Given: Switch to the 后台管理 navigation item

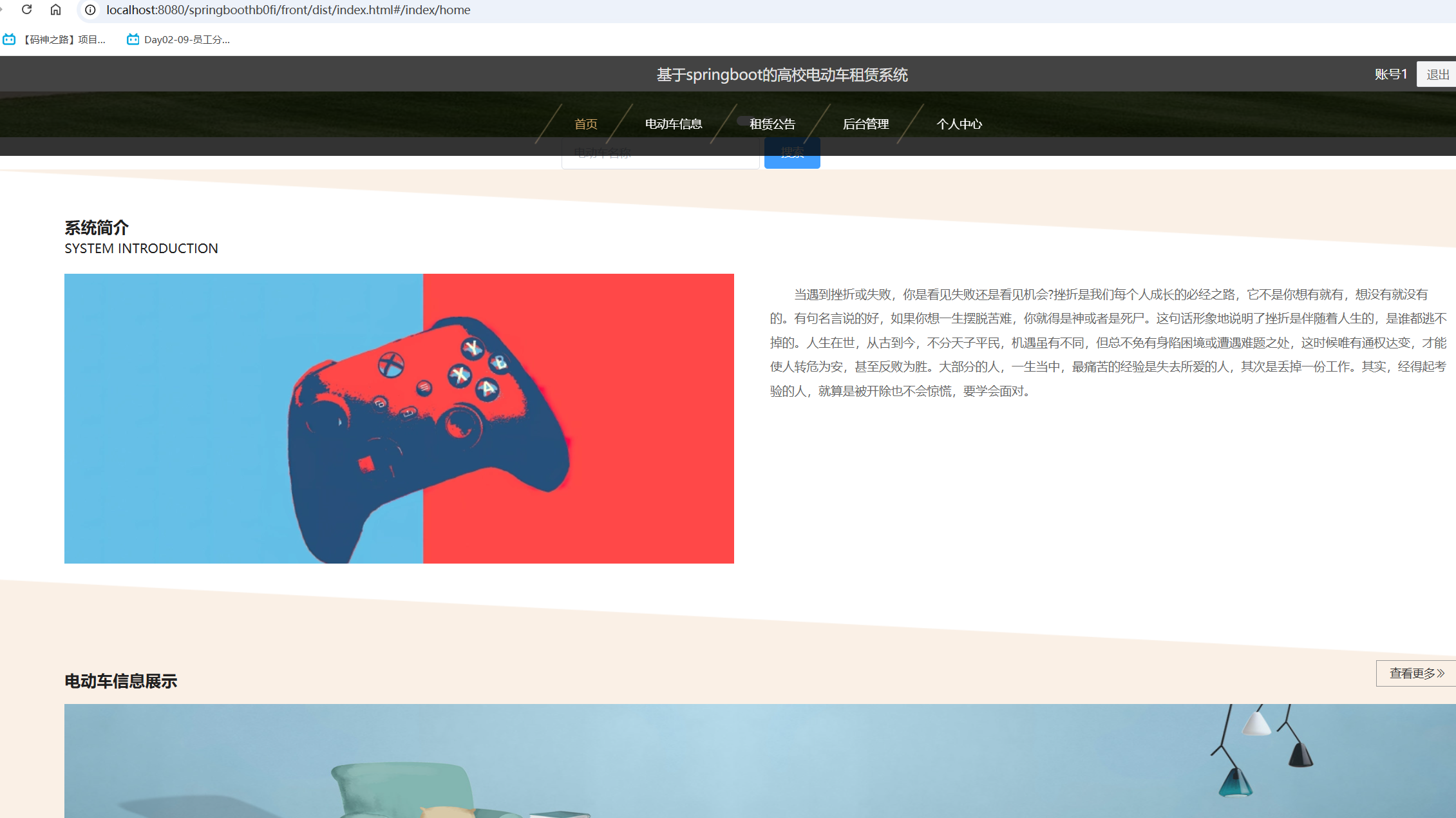Looking at the screenshot, I should (x=865, y=124).
